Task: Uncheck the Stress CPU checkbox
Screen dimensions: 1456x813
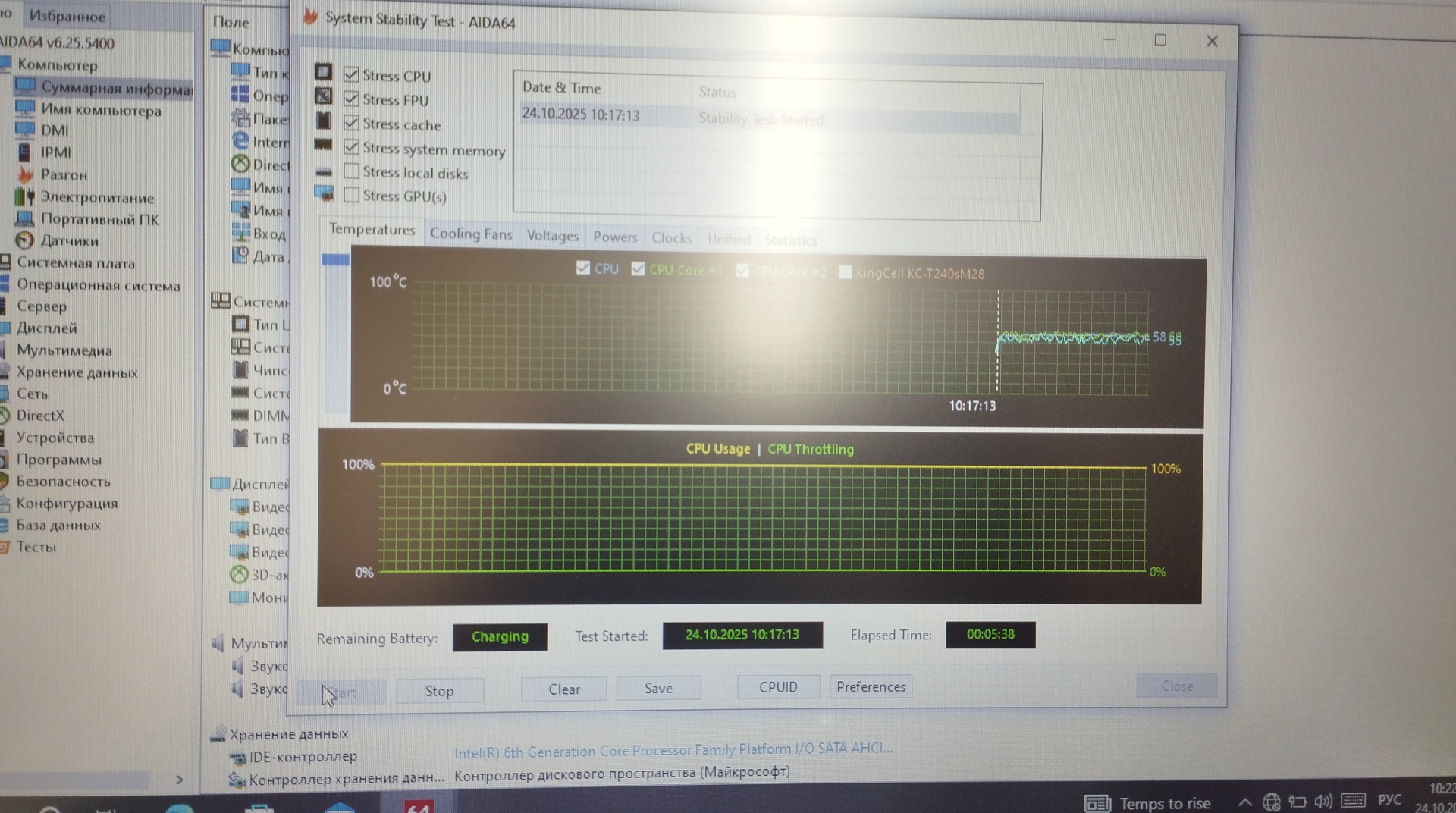Action: 351,74
